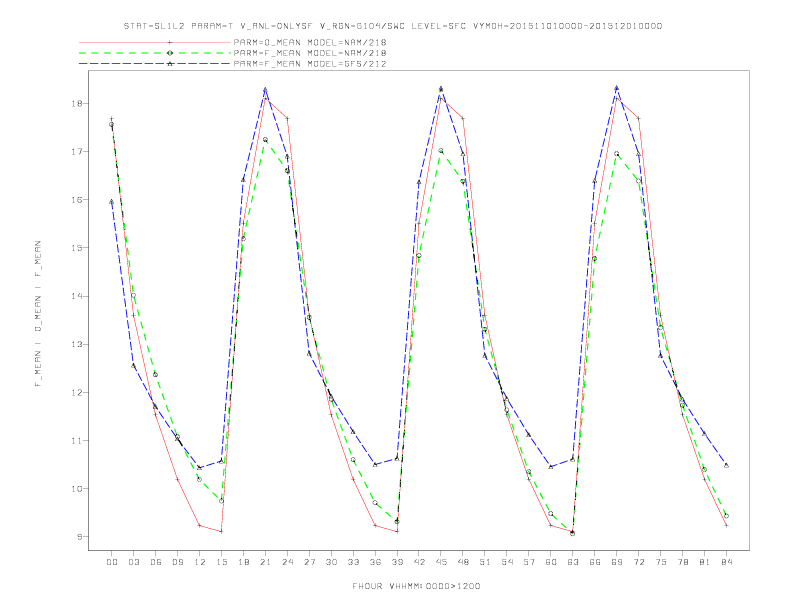Click y-axis tick value 18
Screen dimensions: 792x612
click(x=79, y=104)
